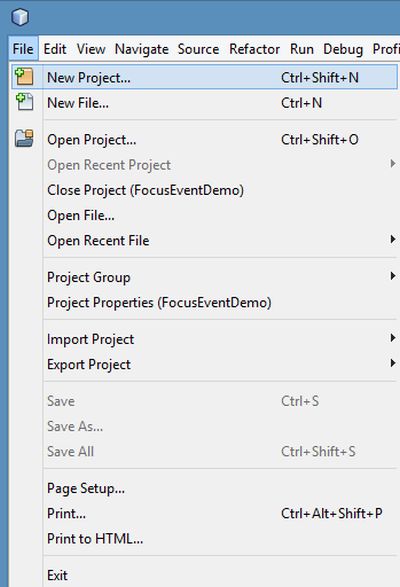This screenshot has height=587, width=400.
Task: Click the Open Project folder icon
Action: (x=24, y=139)
